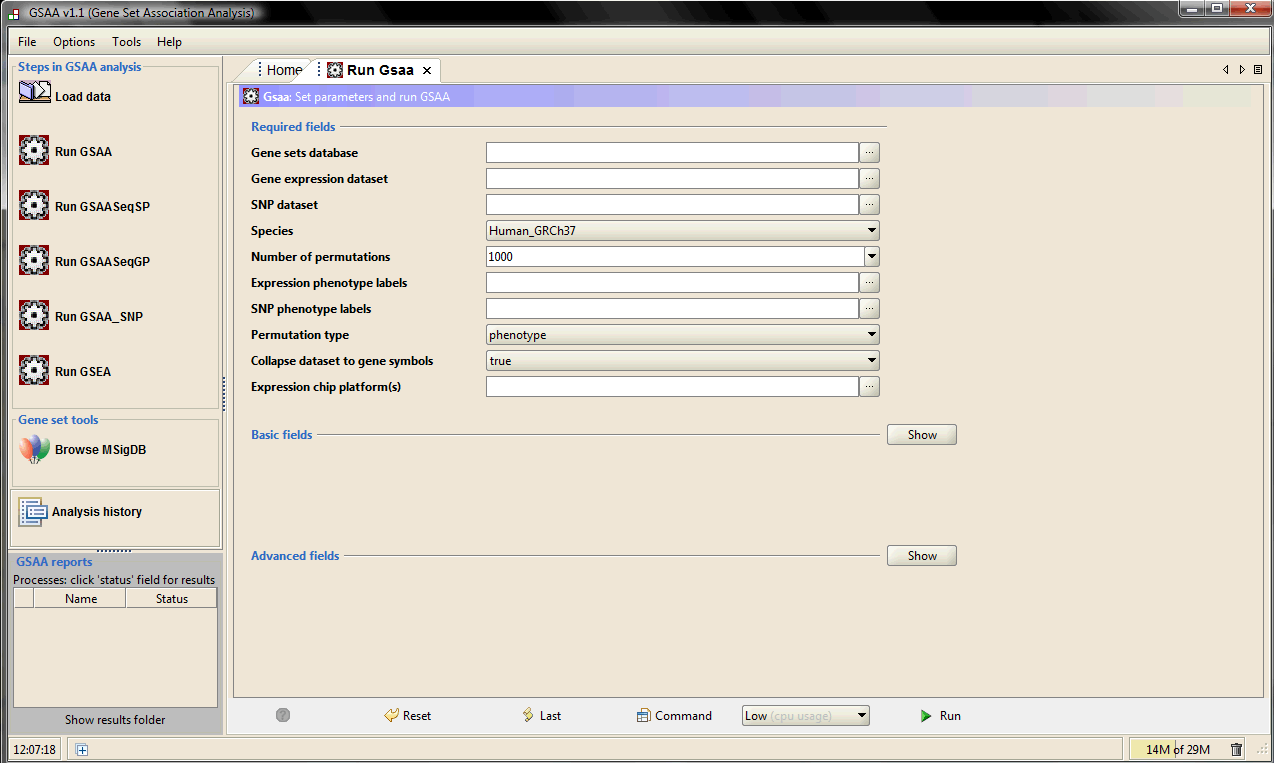Image resolution: width=1274 pixels, height=763 pixels.
Task: Open Collapse dataset to gene symbols dropdown
Action: [682, 360]
